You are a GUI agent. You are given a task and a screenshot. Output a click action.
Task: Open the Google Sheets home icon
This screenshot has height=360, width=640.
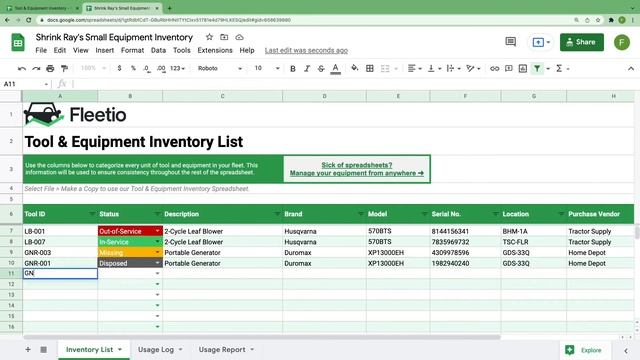[x=18, y=42]
